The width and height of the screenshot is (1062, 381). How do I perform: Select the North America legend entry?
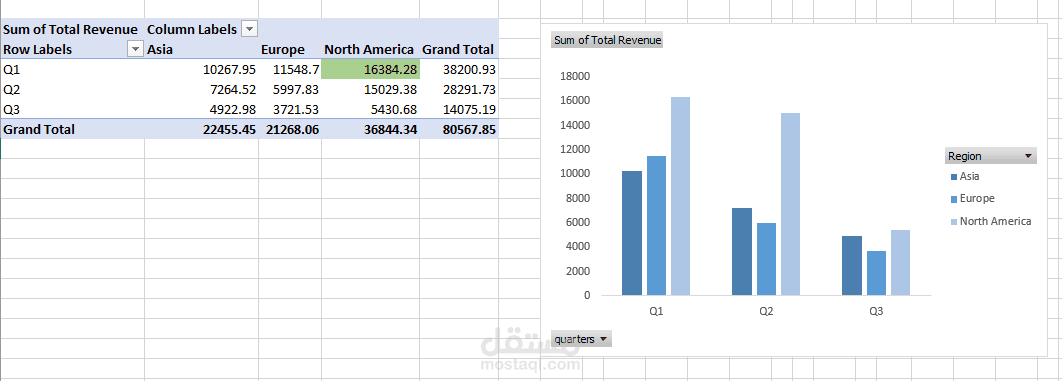click(991, 221)
